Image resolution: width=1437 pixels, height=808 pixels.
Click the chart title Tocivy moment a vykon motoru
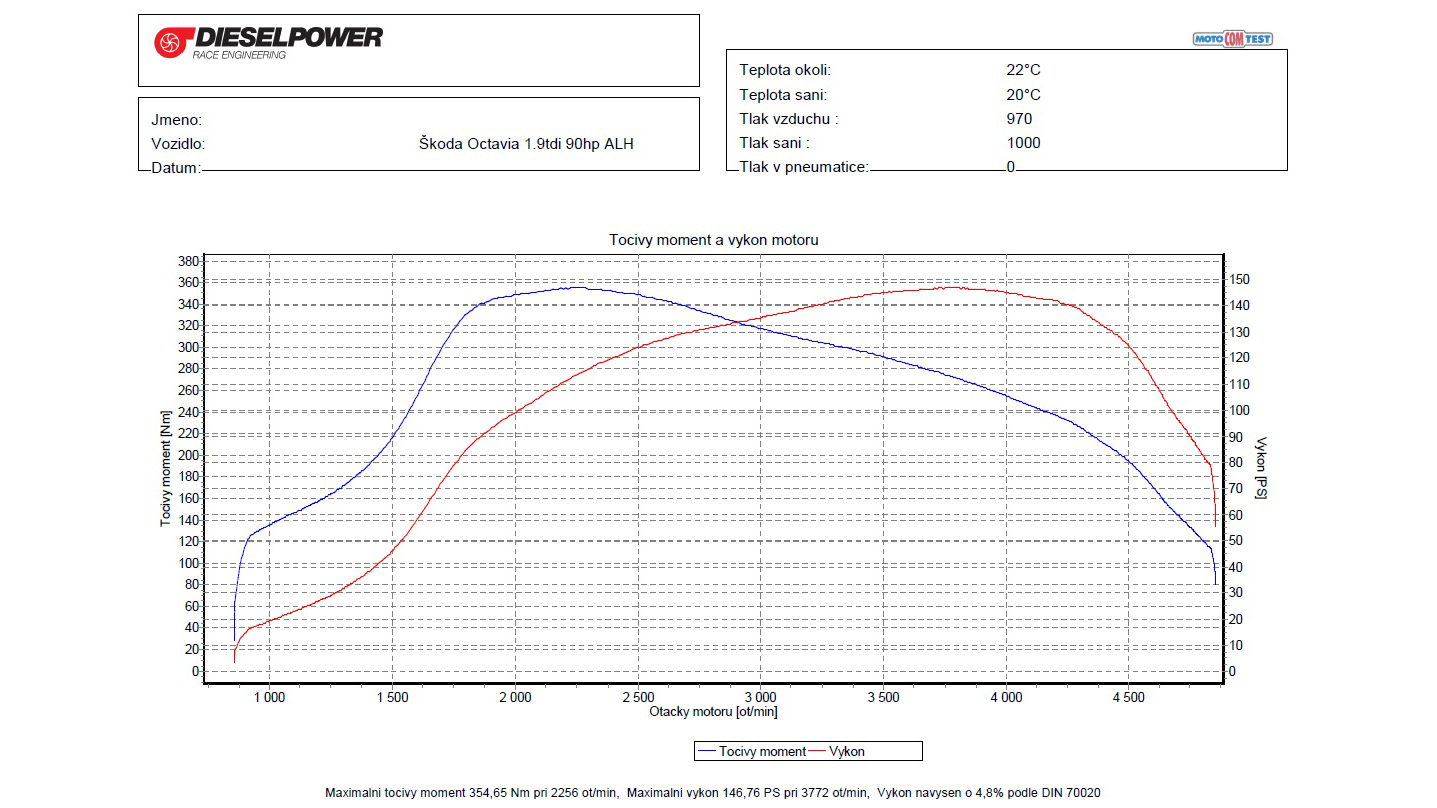(x=714, y=240)
